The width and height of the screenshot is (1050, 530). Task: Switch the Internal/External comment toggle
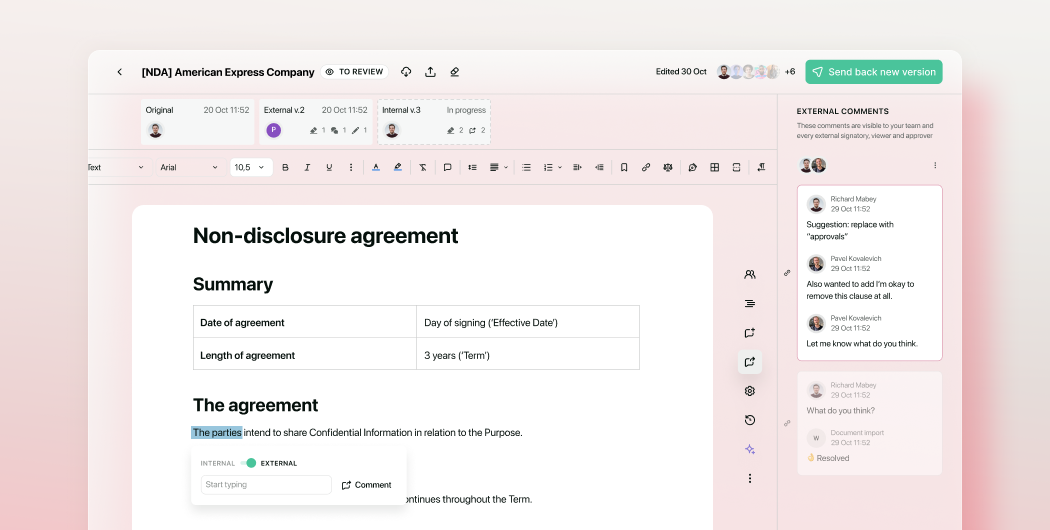pyautogui.click(x=248, y=463)
